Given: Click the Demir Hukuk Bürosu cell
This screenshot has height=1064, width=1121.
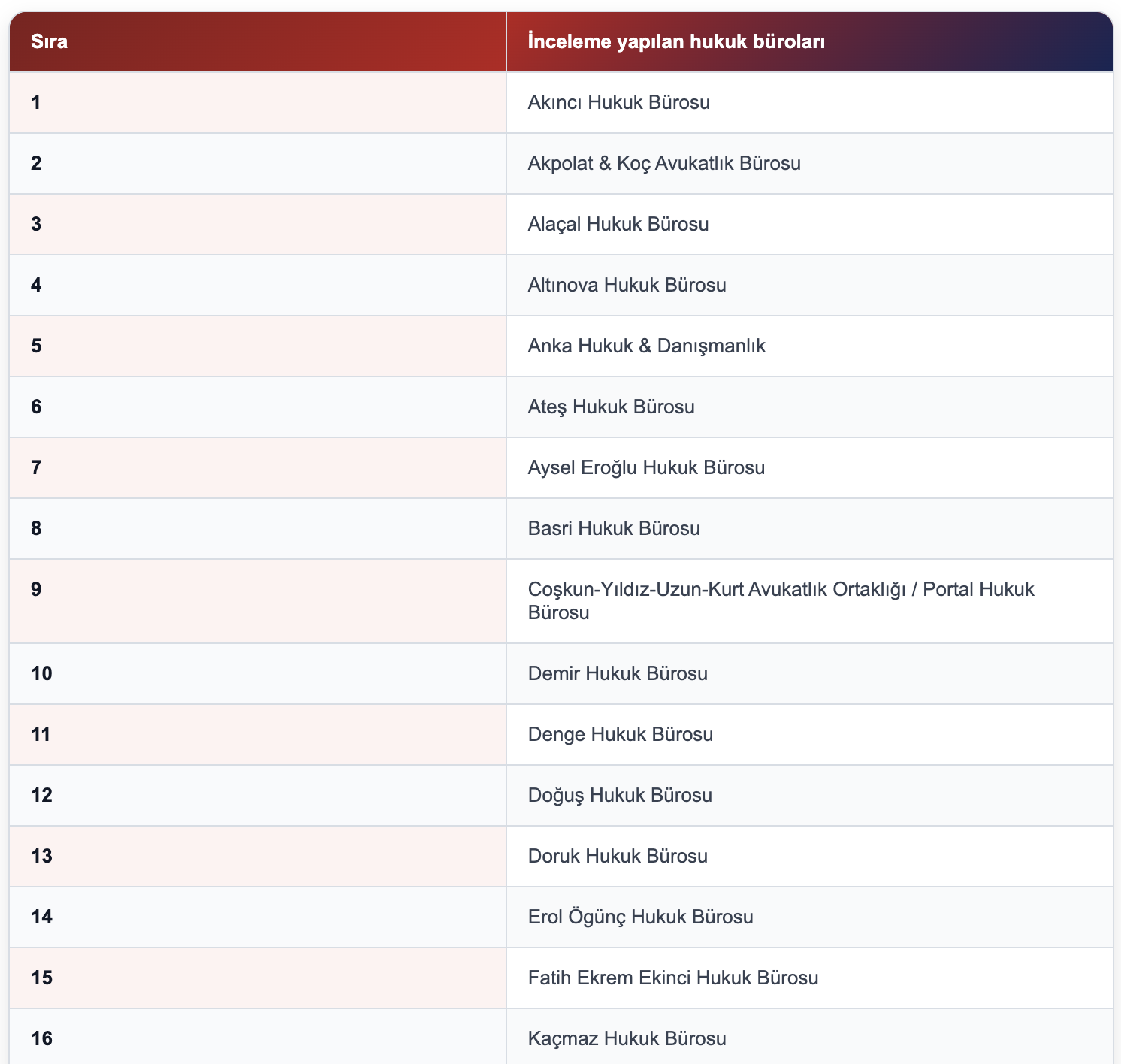Looking at the screenshot, I should click(810, 673).
